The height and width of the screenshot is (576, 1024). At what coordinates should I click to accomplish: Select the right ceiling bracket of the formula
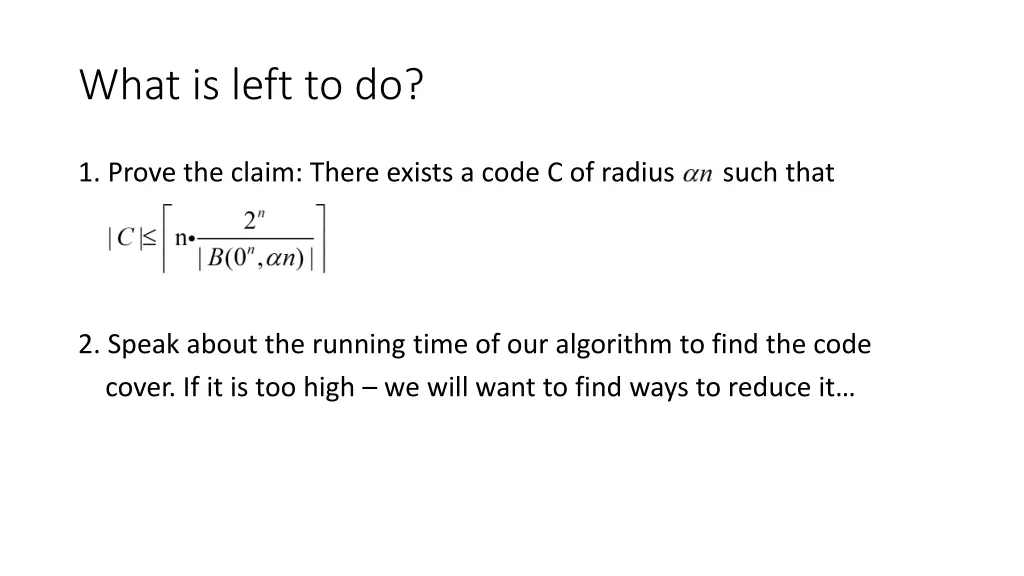pos(321,238)
